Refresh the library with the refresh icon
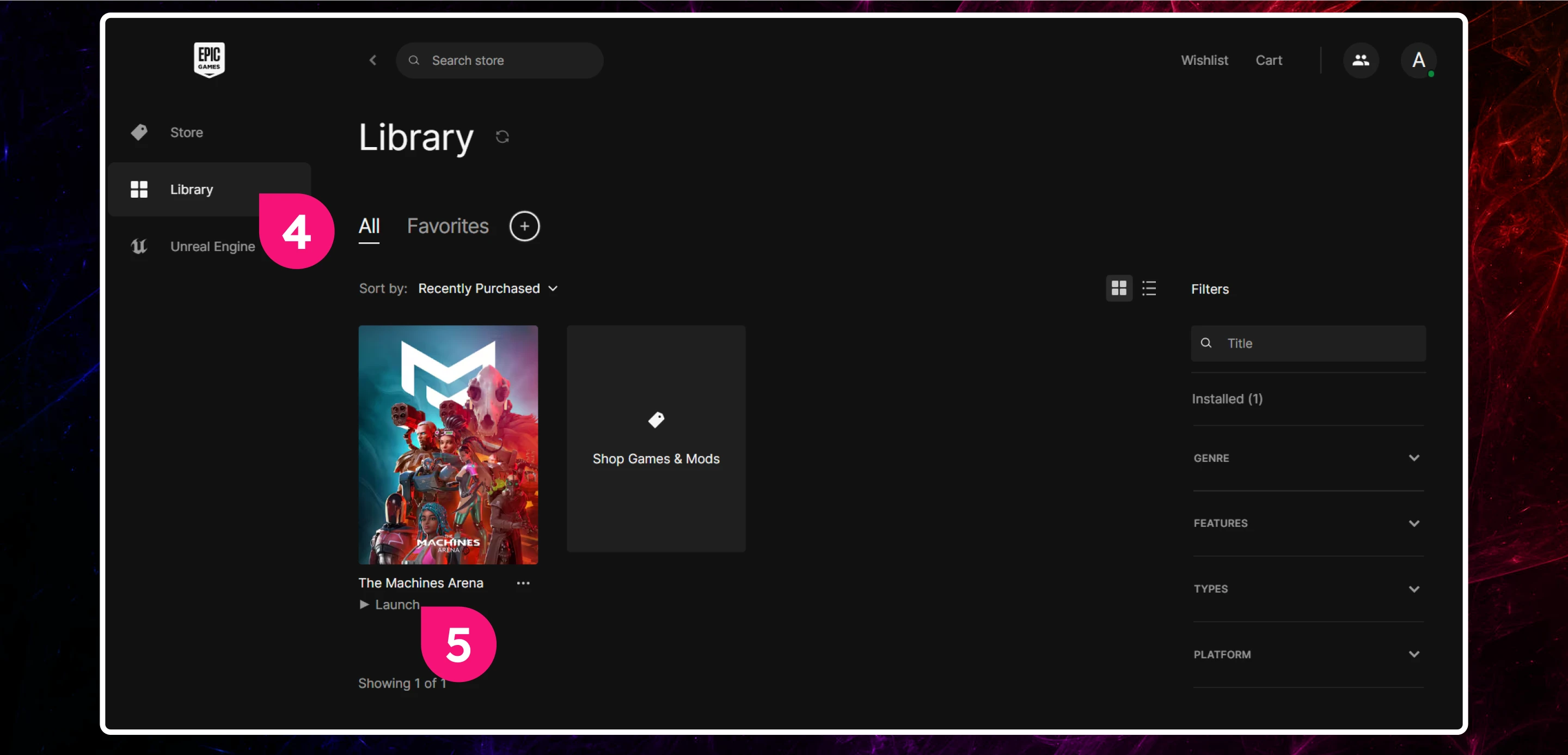Screen dimensions: 1568x755 tap(501, 137)
